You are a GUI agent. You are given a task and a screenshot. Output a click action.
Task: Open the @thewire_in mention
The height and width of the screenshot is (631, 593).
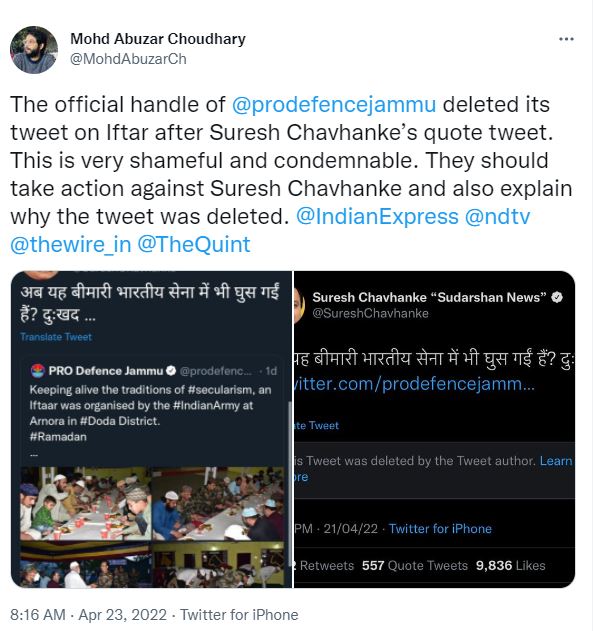point(71,245)
